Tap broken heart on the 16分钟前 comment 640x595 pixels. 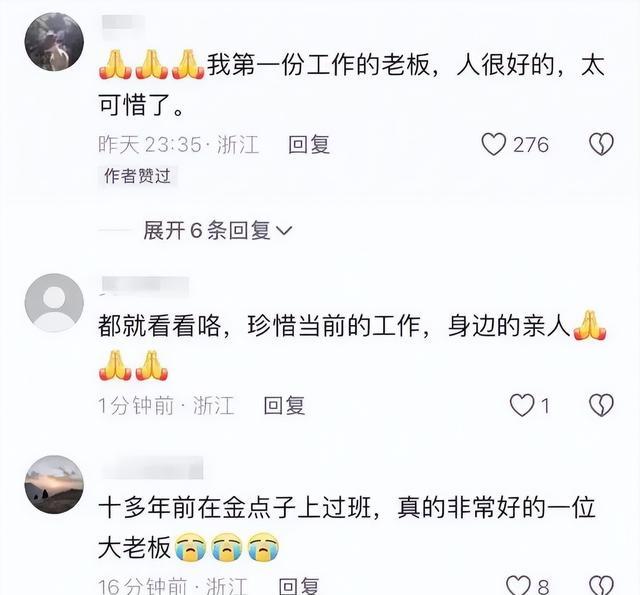[602, 585]
